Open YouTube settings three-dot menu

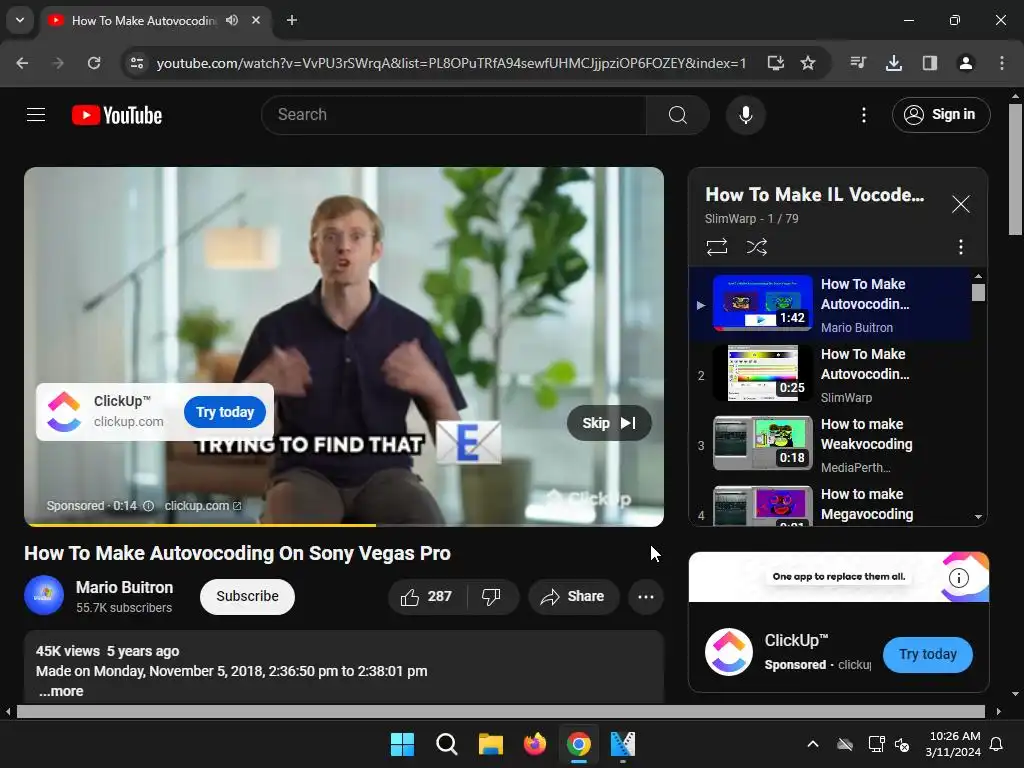tap(863, 115)
